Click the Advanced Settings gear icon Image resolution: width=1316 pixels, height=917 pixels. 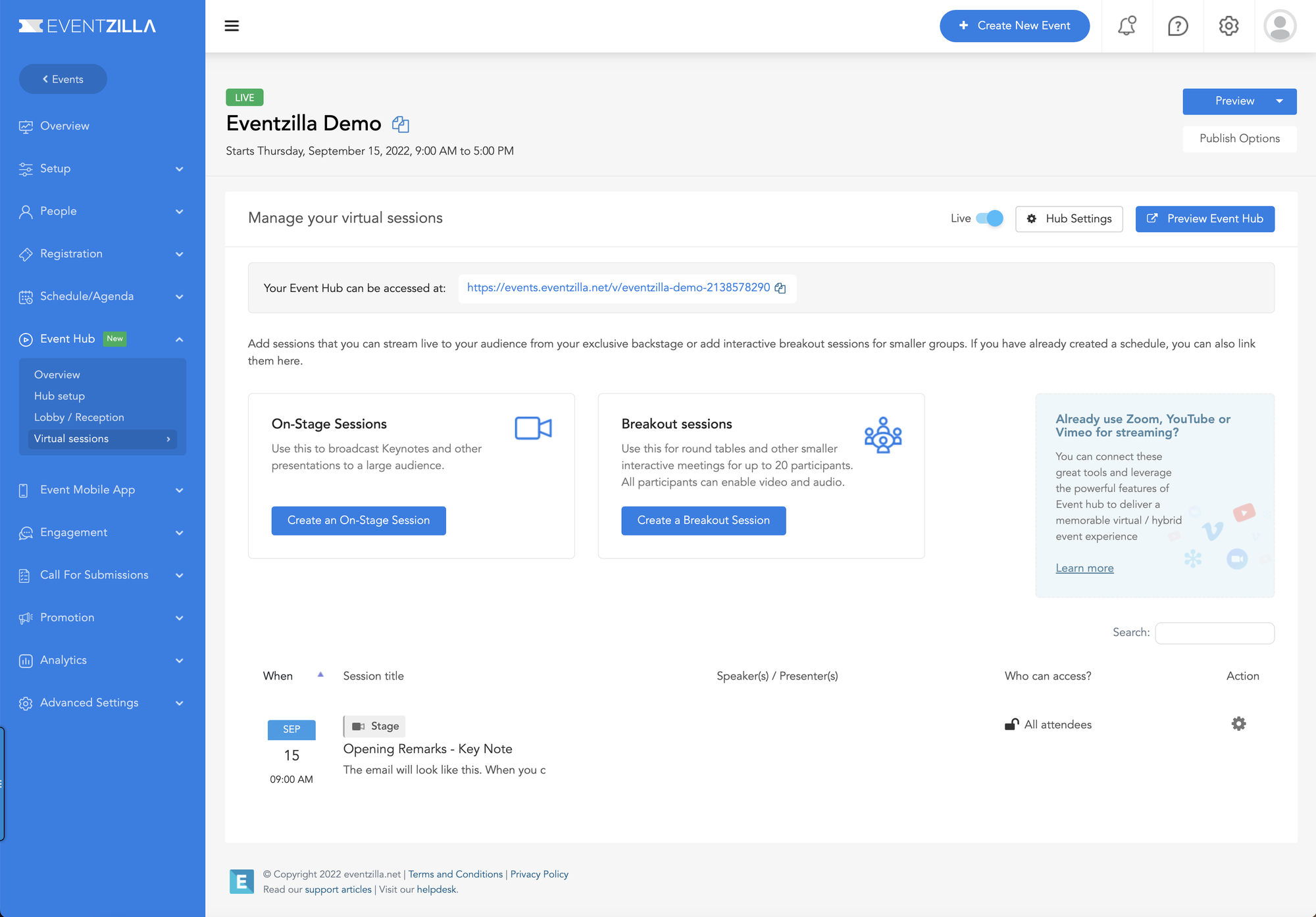[x=26, y=703]
